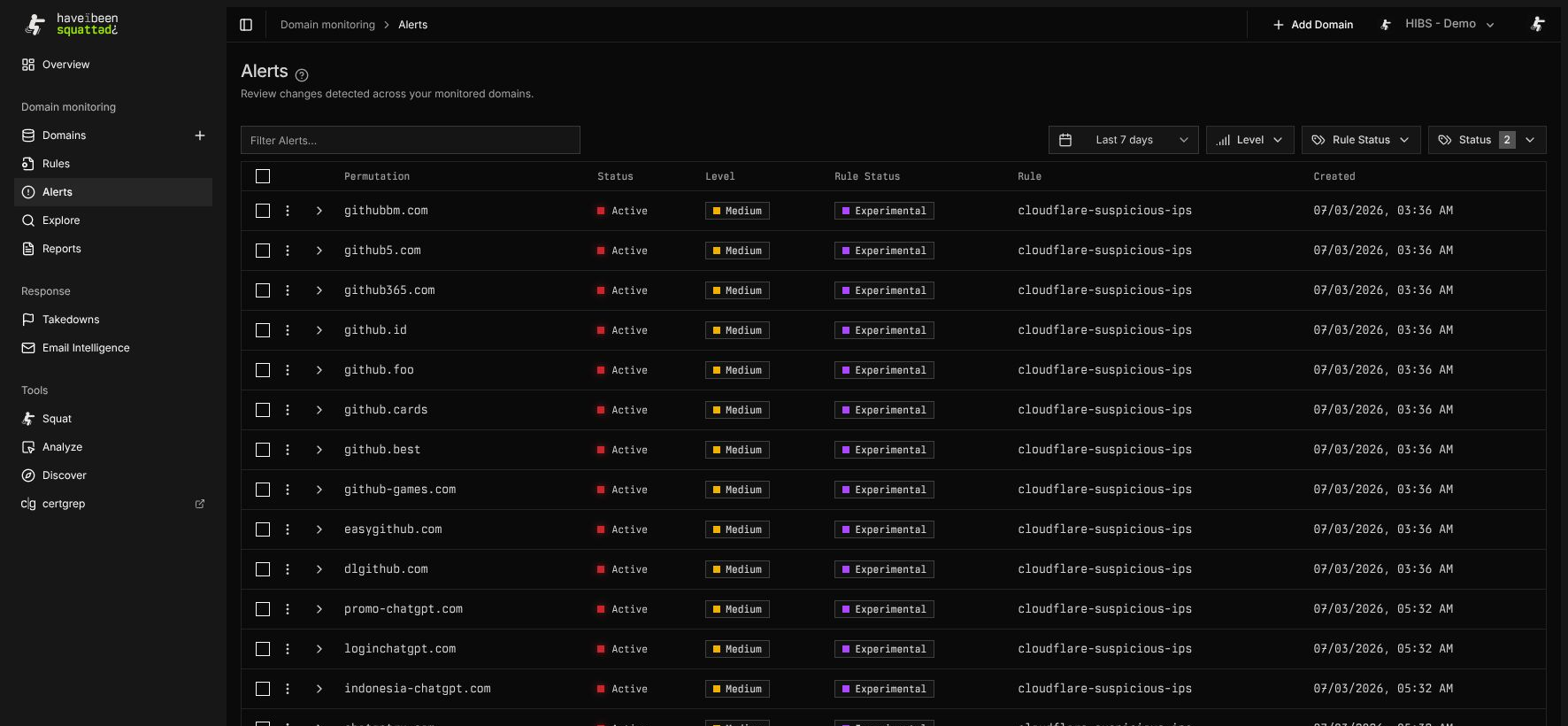Open row actions menu for github.best

tap(288, 450)
